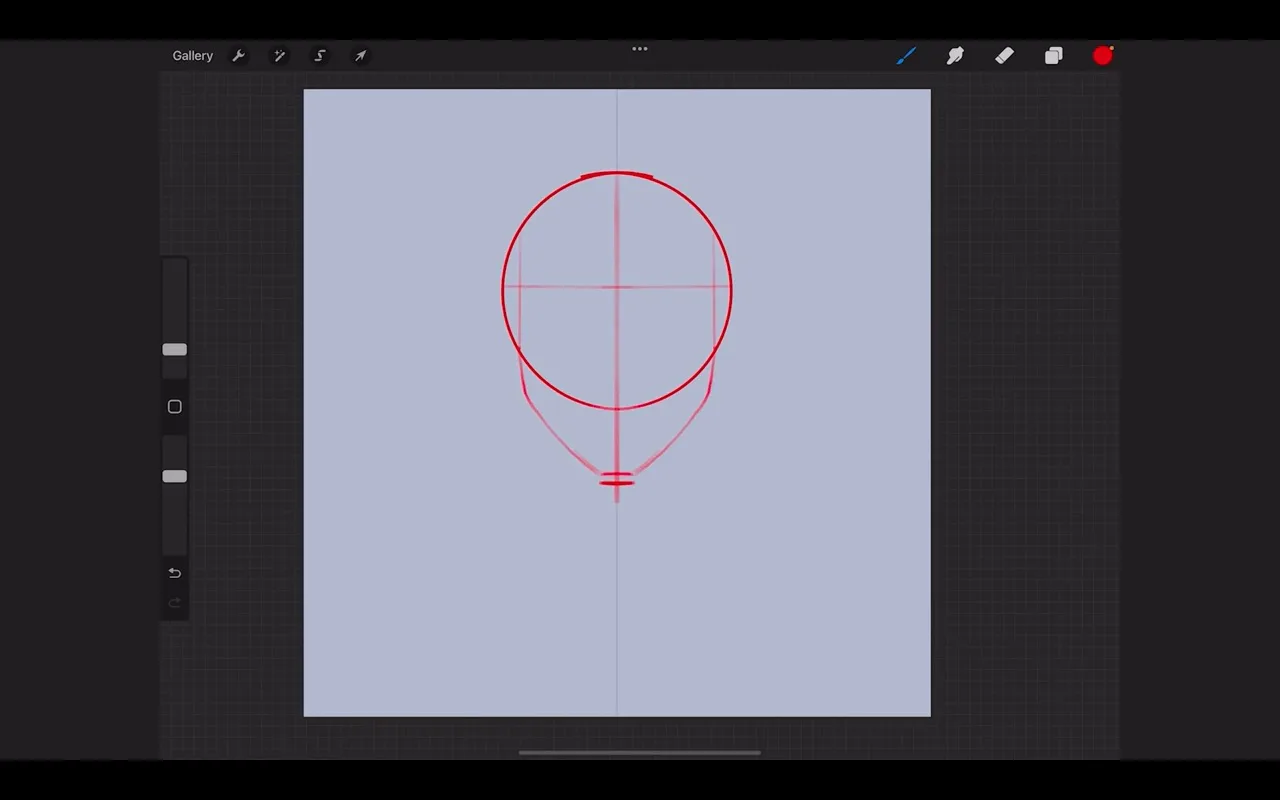1280x800 pixels.
Task: Click the crosshair center inside the red circle
Action: coord(617,287)
